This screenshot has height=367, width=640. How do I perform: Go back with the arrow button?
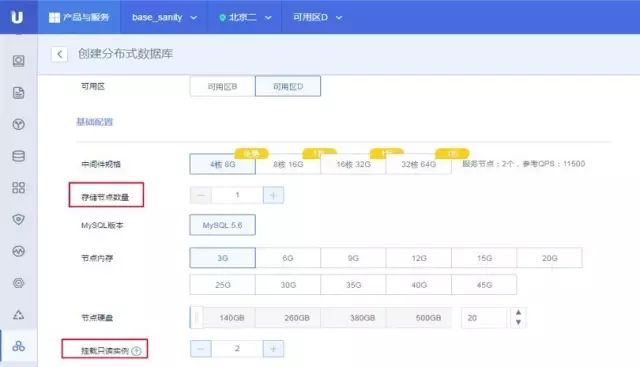tap(60, 54)
